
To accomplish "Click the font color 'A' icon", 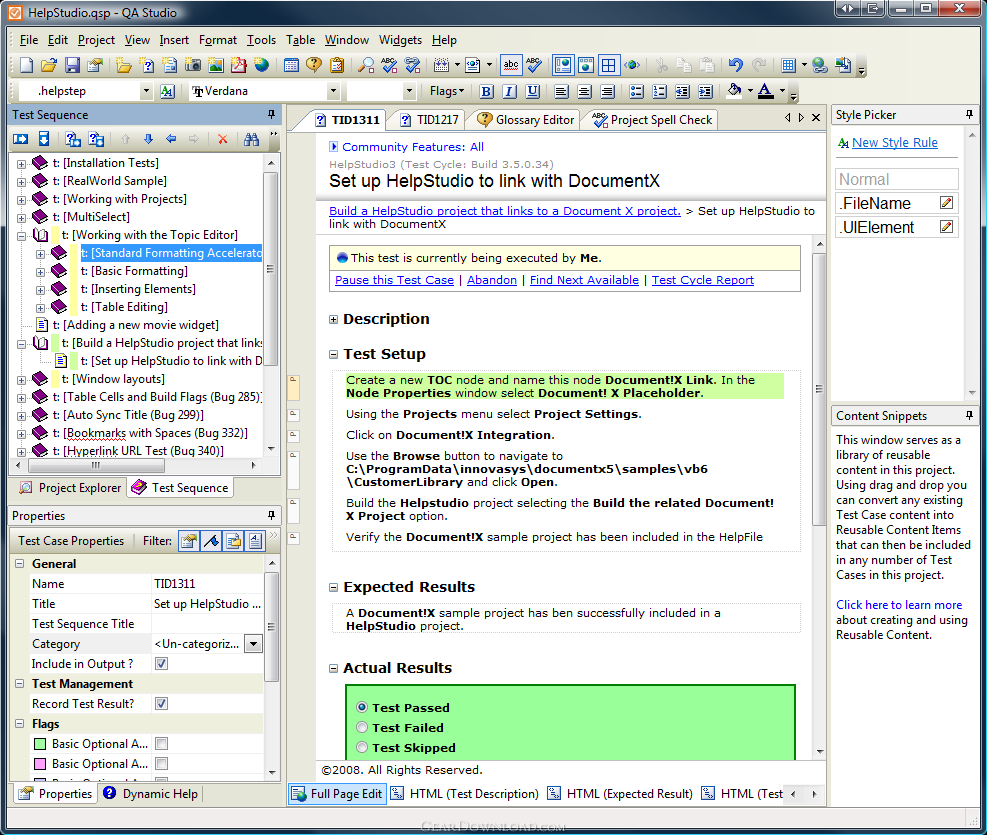I will point(765,91).
